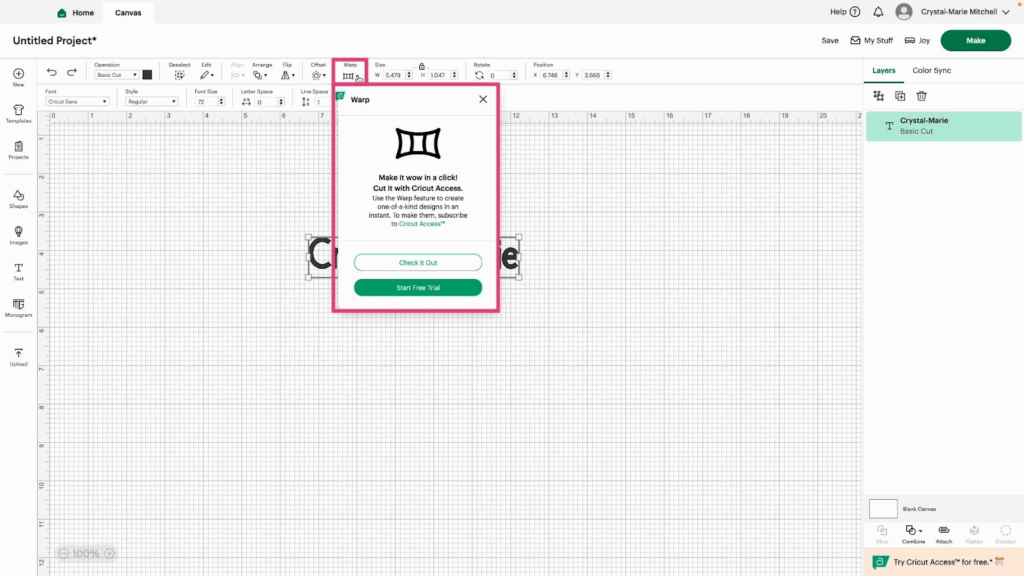The width and height of the screenshot is (1024, 576).
Task: Click the Letter Space input field
Action: click(x=265, y=102)
